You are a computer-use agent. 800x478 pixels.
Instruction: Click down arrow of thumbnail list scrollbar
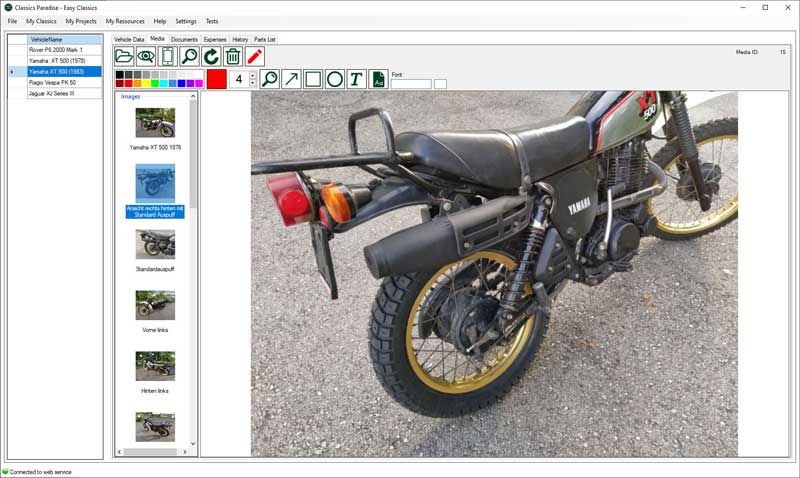[x=193, y=443]
